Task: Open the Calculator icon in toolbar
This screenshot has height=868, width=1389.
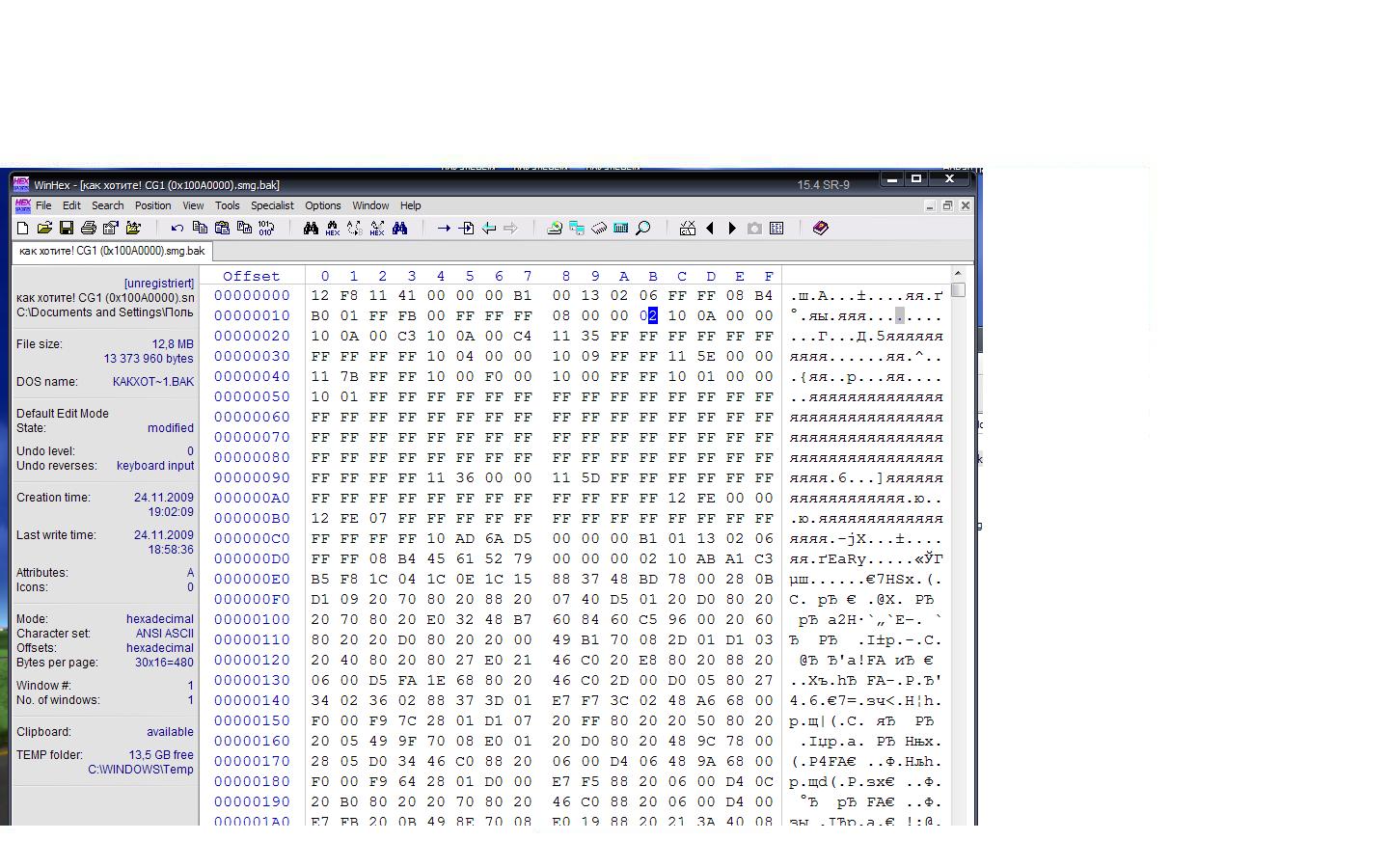Action: tap(621, 229)
